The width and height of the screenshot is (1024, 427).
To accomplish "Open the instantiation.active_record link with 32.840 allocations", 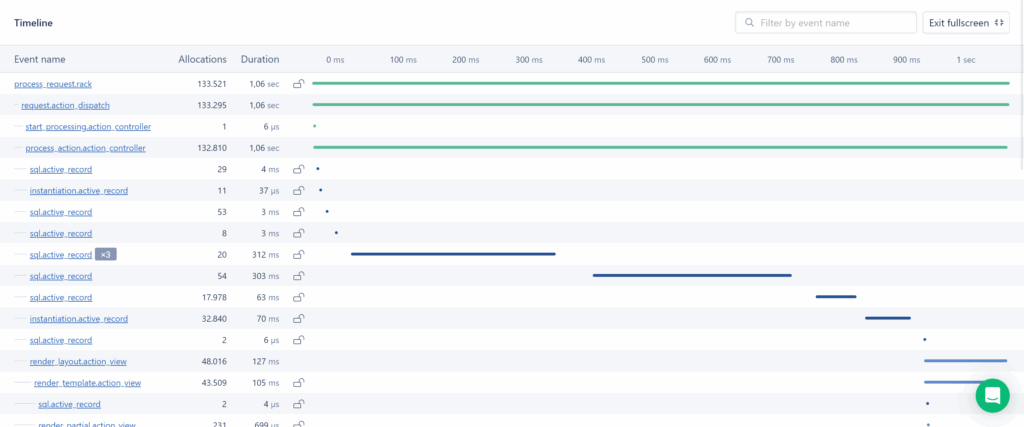I will pos(78,319).
